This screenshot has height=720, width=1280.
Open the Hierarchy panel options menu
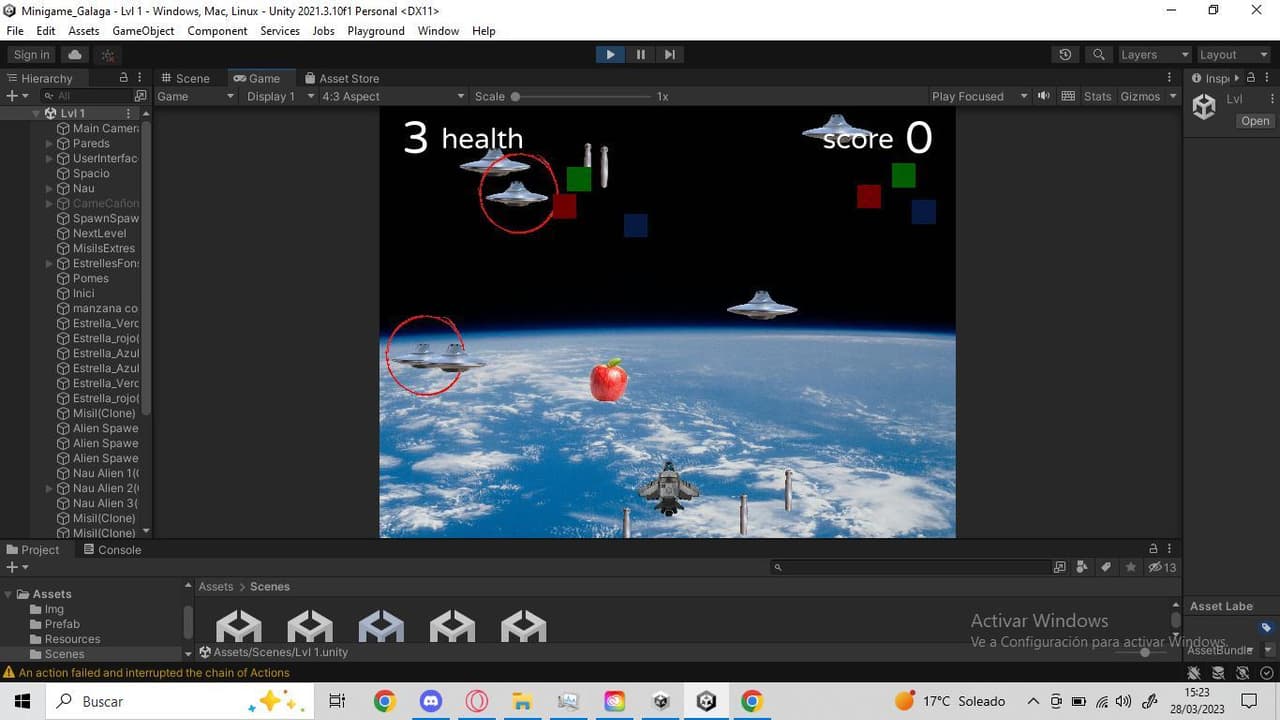click(140, 78)
